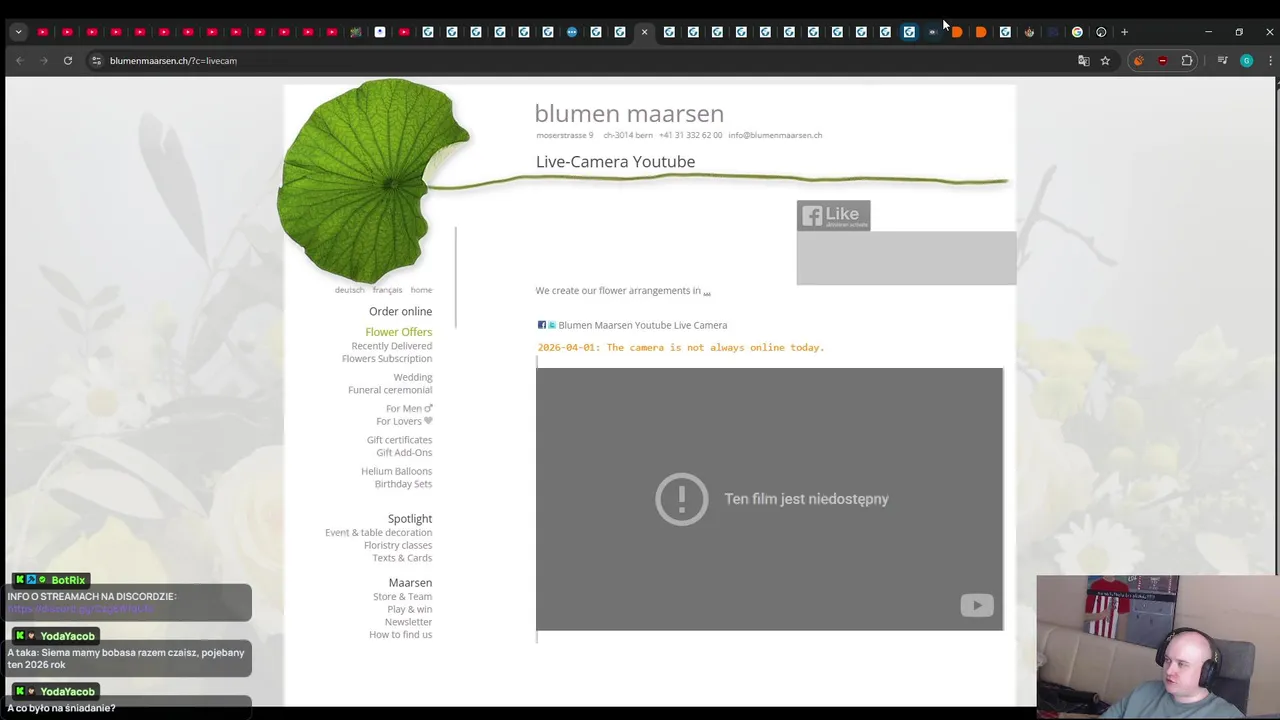Viewport: 1280px width, 720px height.
Task: Open Play & win link
Action: 409,609
